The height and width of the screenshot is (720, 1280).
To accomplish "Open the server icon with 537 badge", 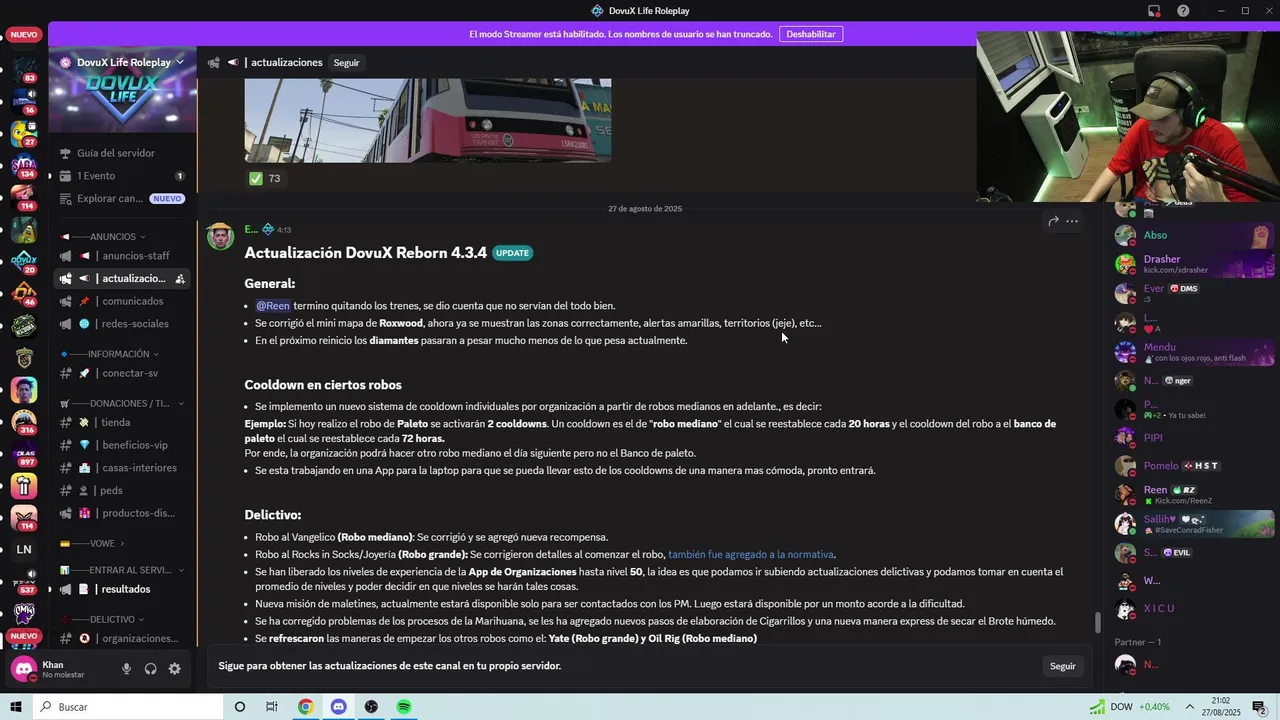I will (24, 582).
